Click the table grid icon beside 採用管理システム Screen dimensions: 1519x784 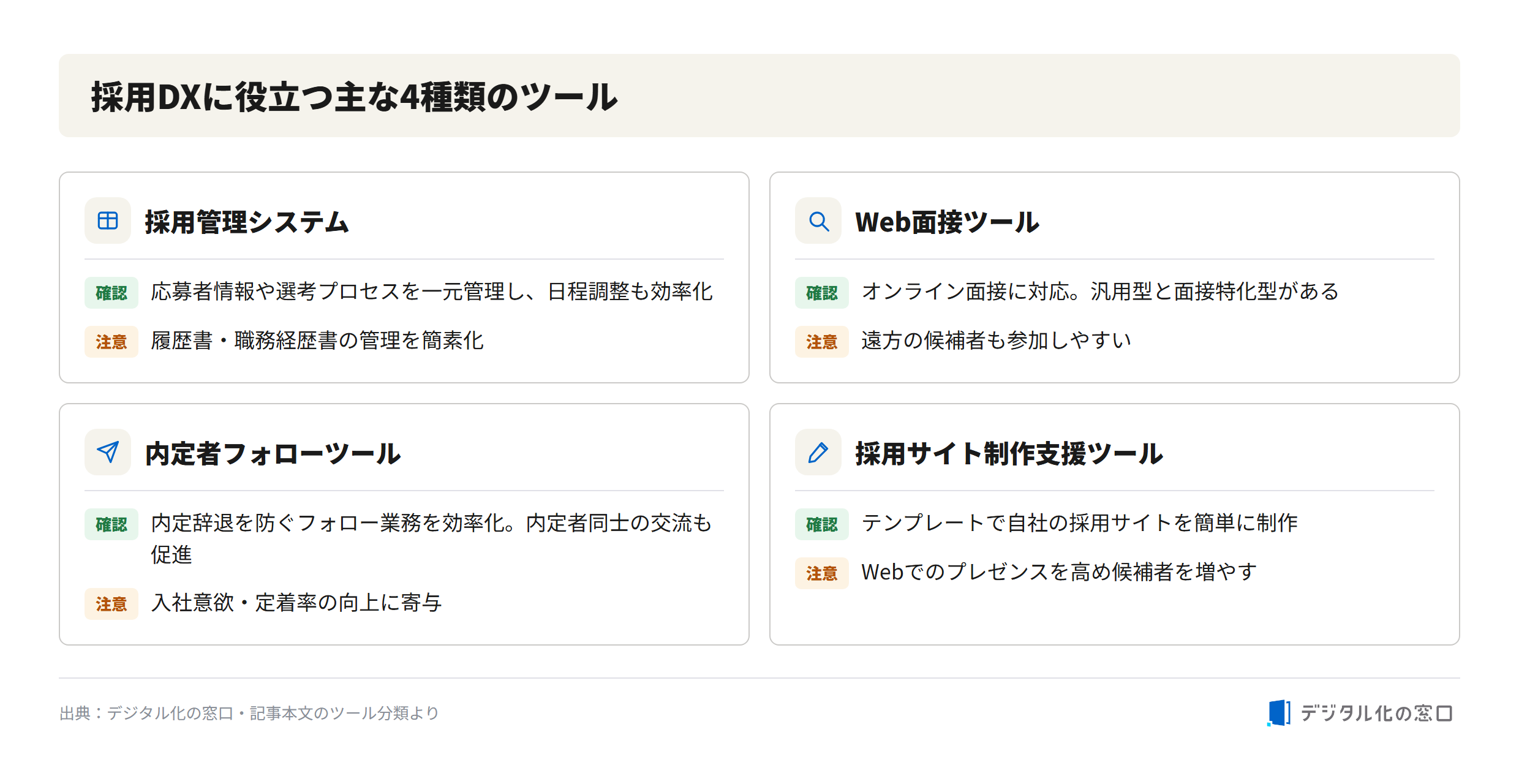coord(108,221)
